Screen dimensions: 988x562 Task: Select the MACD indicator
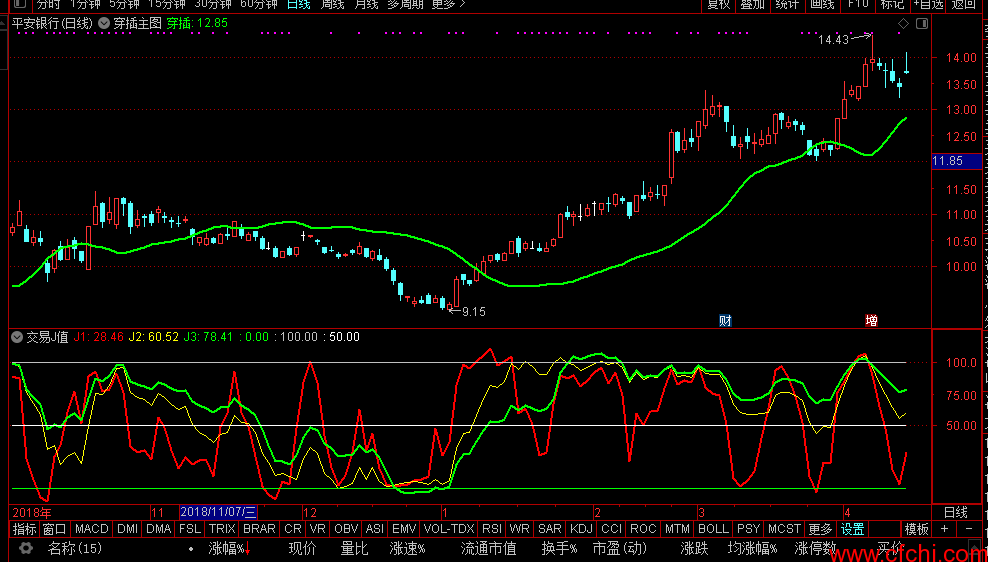click(91, 529)
